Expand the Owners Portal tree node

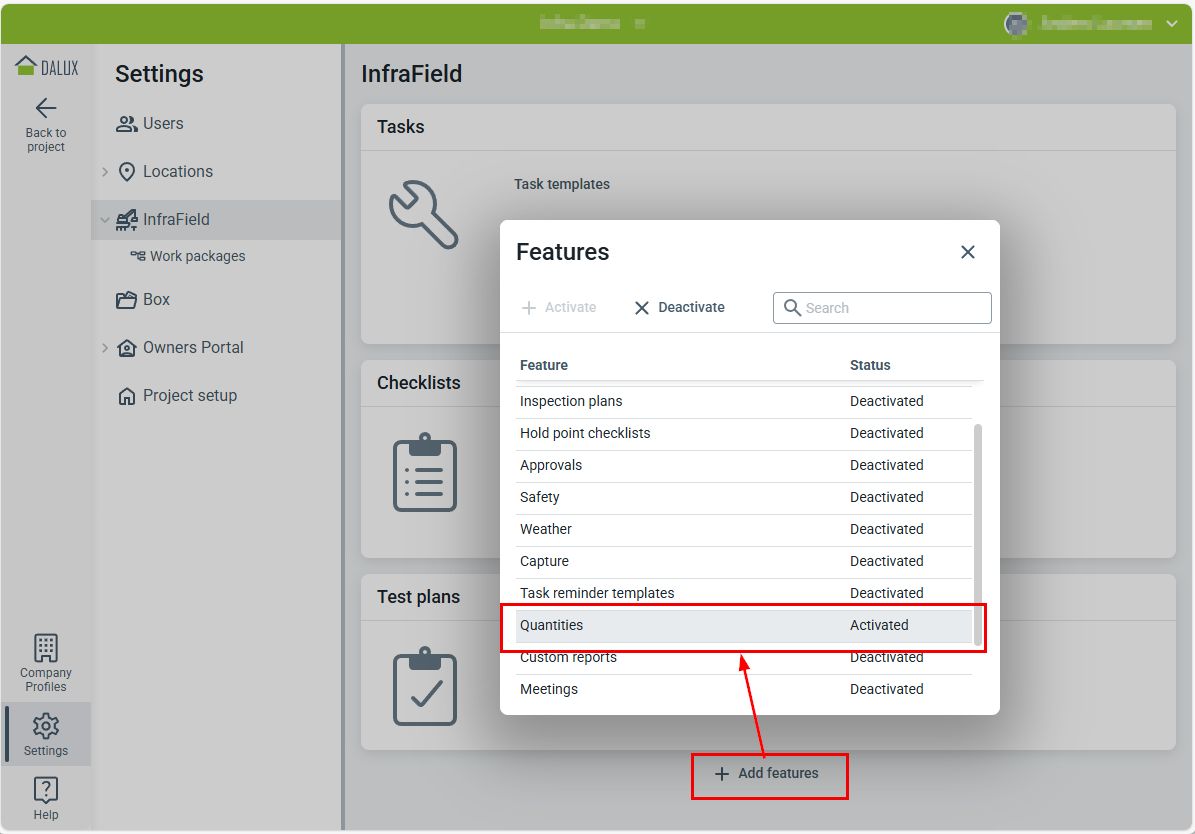(x=105, y=348)
